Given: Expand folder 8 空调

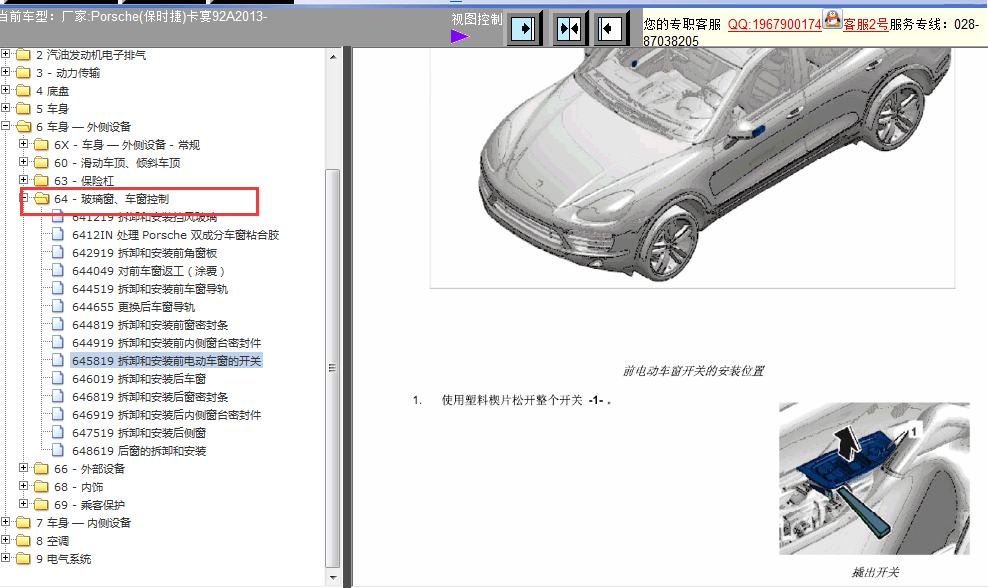Looking at the screenshot, I should [x=6, y=540].
